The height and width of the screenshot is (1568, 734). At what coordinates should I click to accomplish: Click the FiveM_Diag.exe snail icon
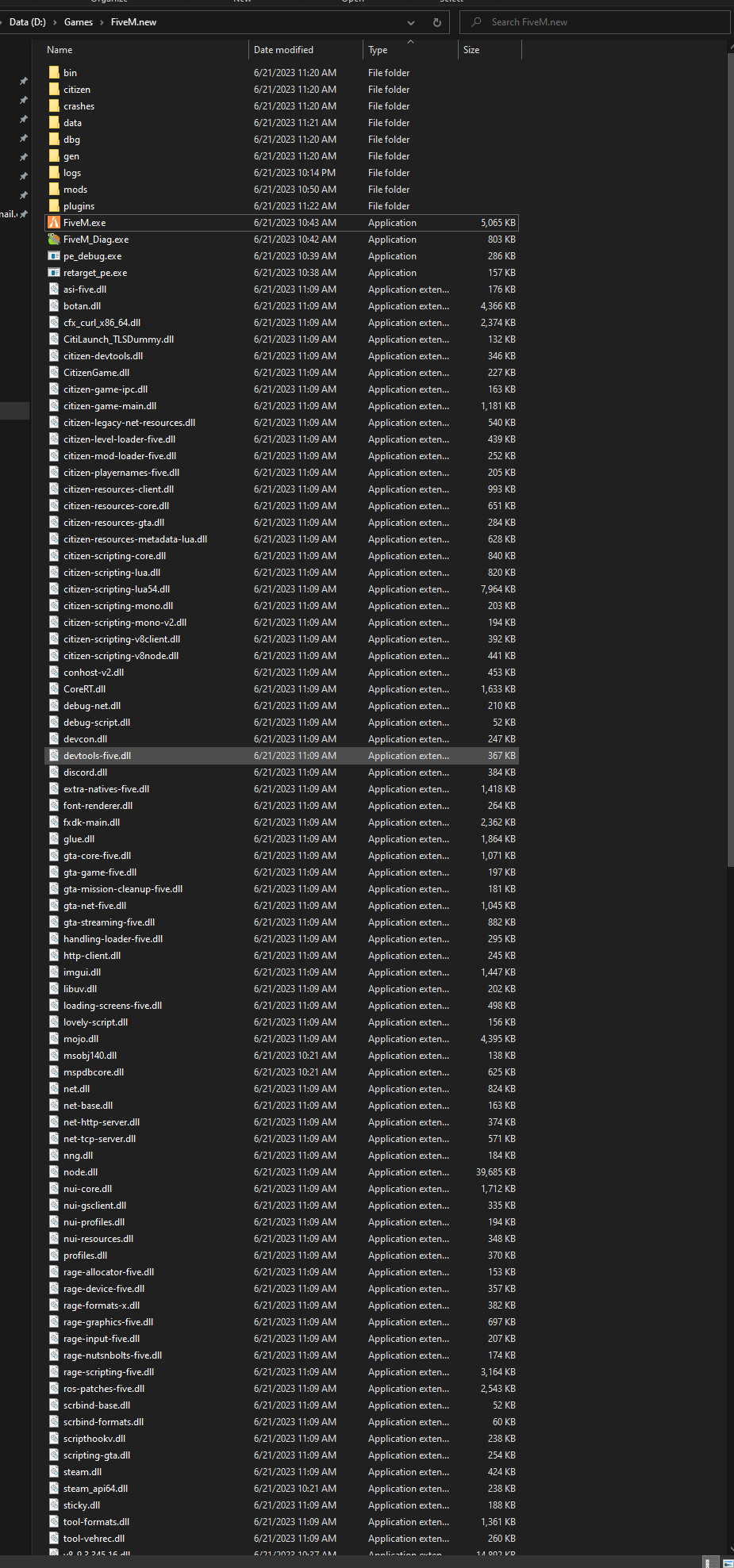(54, 240)
